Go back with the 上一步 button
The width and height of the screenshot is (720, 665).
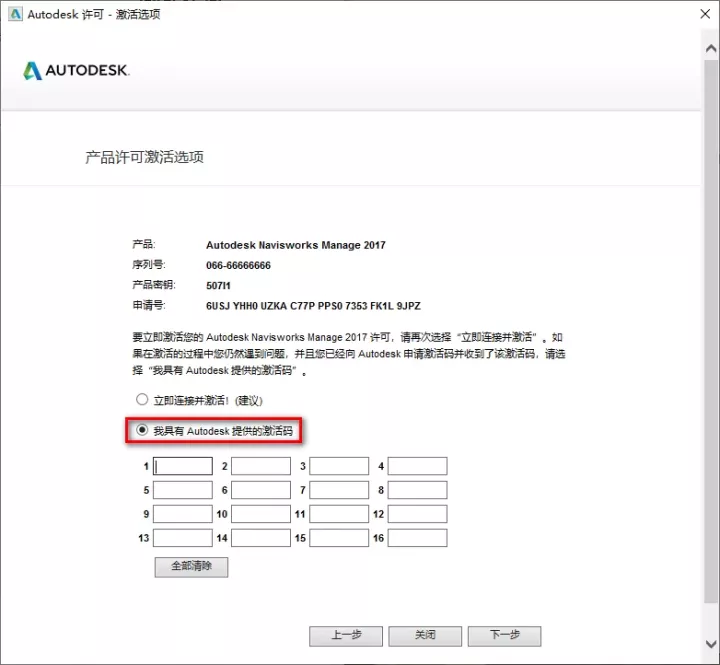click(x=346, y=636)
